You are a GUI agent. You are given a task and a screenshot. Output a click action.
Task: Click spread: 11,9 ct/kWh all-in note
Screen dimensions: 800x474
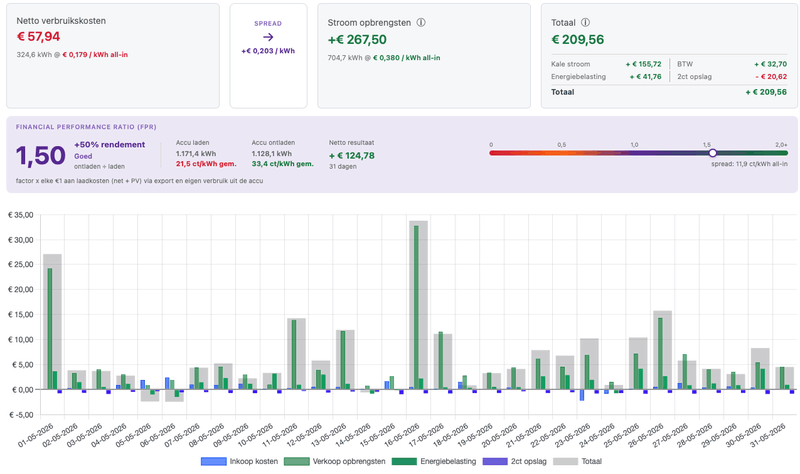(x=749, y=164)
